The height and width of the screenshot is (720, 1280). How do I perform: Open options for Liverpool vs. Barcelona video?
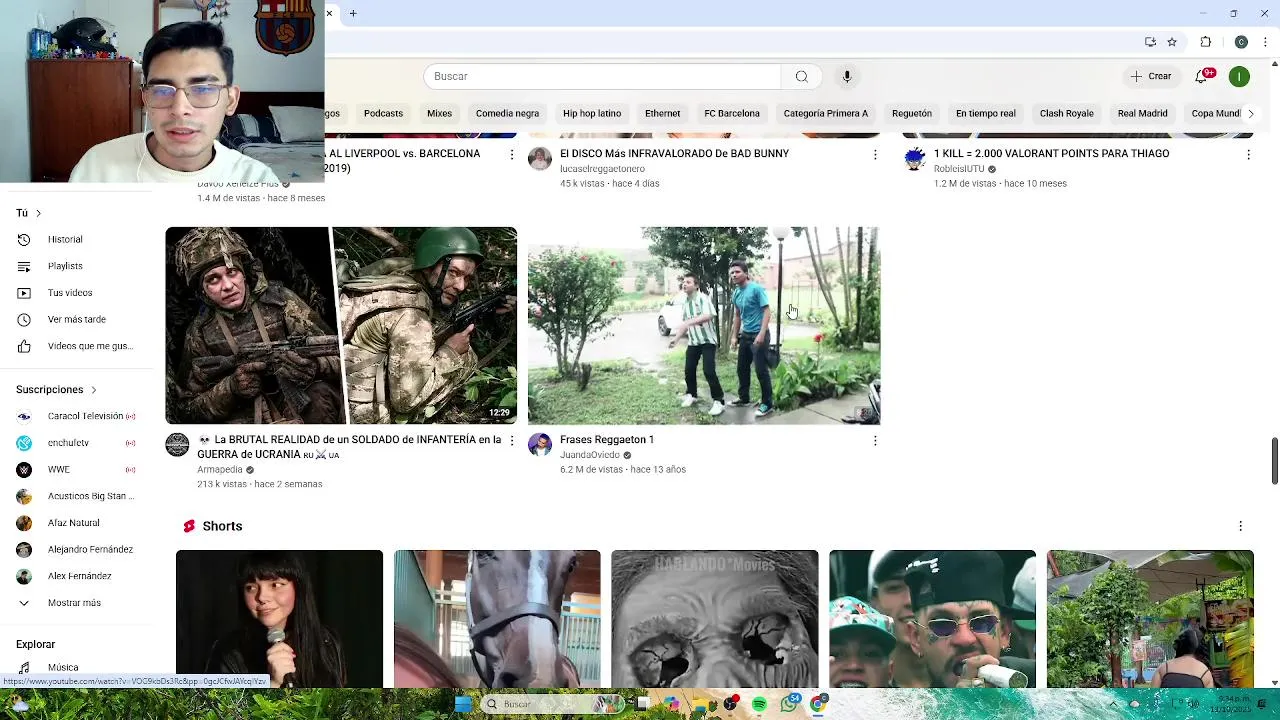click(x=512, y=155)
